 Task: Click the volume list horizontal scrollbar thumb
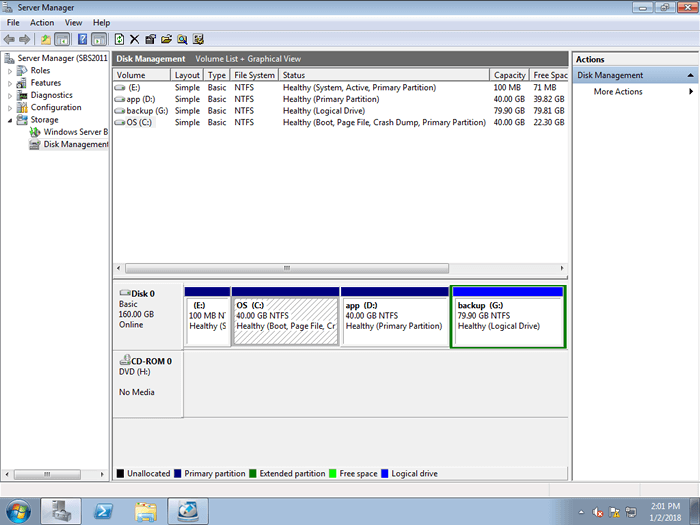coord(287,268)
